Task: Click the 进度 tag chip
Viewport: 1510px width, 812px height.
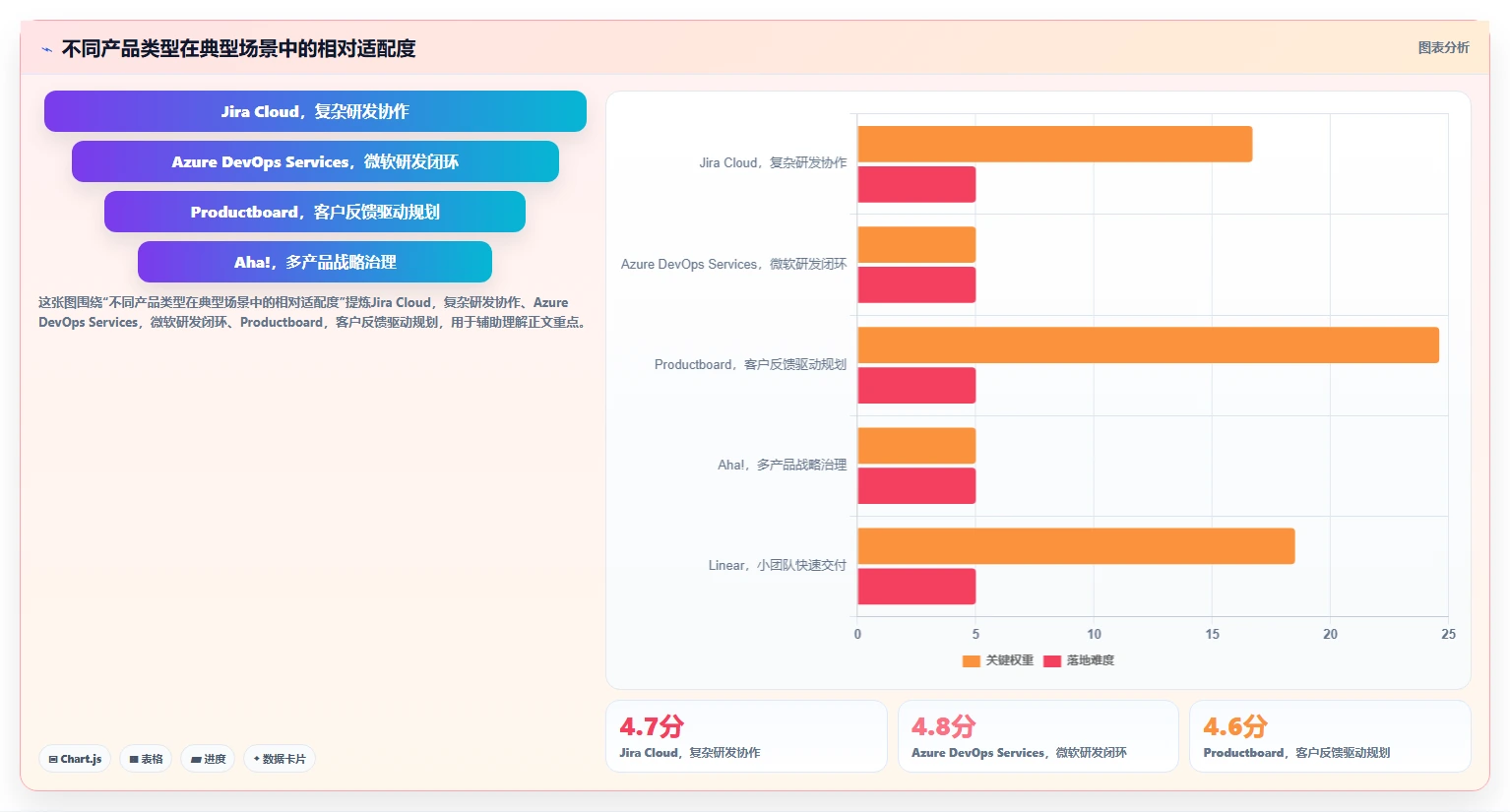Action: 208,759
